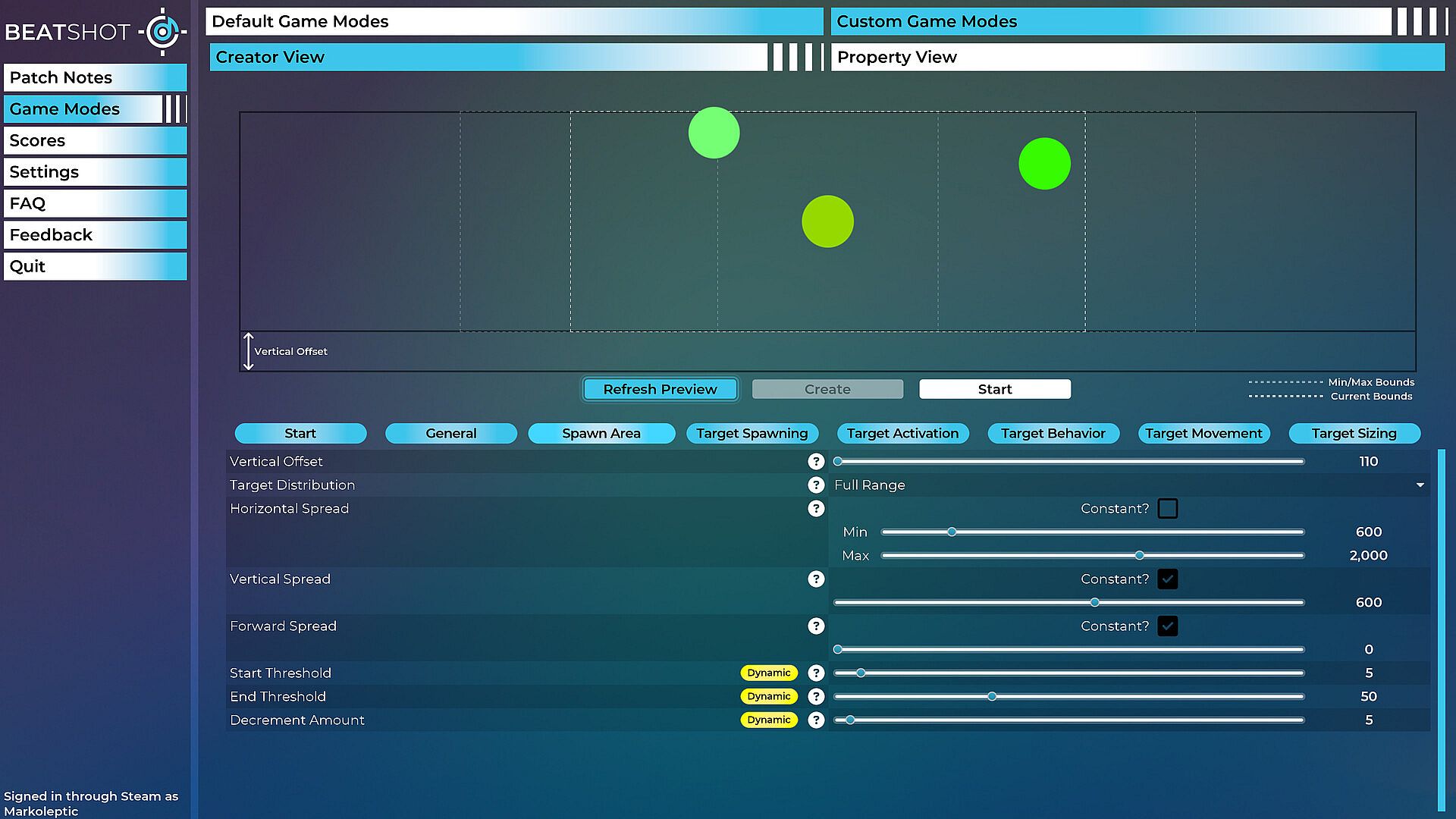This screenshot has height=819, width=1456.
Task: Click the Dynamic badge for End Threshold
Action: (768, 696)
